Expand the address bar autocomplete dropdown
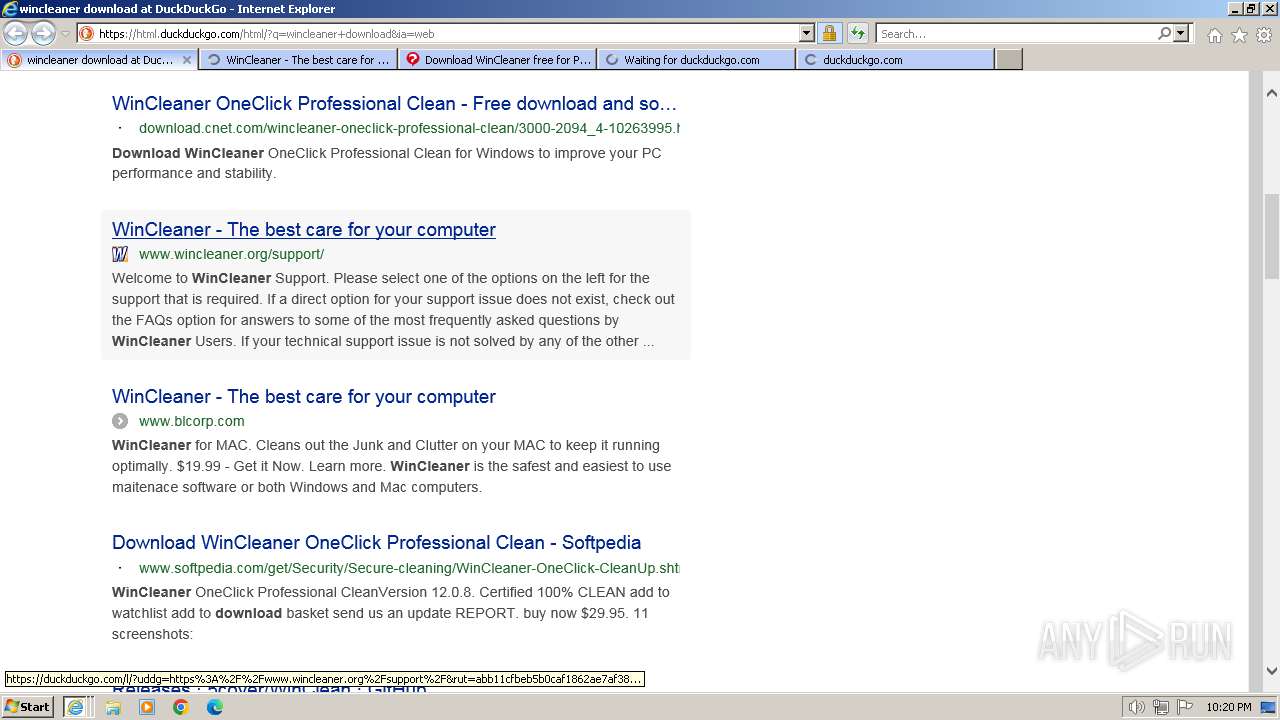The width and height of the screenshot is (1280, 720). 807,34
